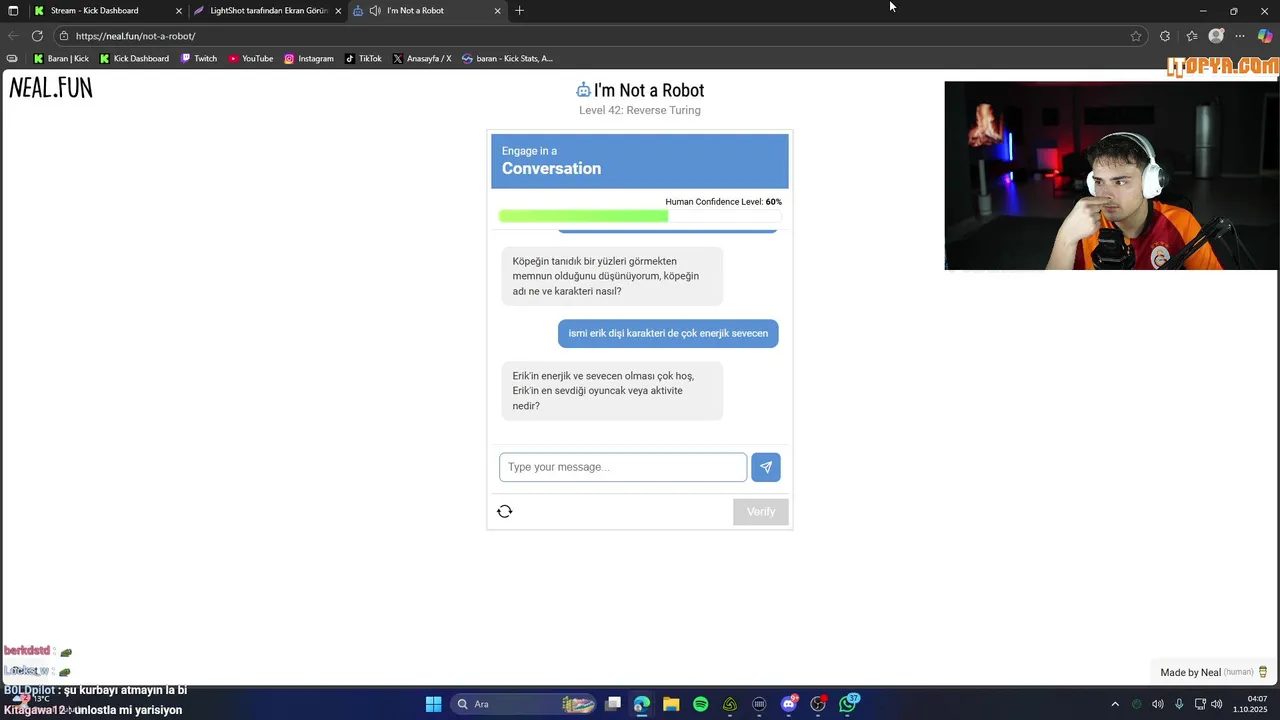Click the taskbar Ara search box
Viewport: 1280px width, 720px height.
point(525,704)
